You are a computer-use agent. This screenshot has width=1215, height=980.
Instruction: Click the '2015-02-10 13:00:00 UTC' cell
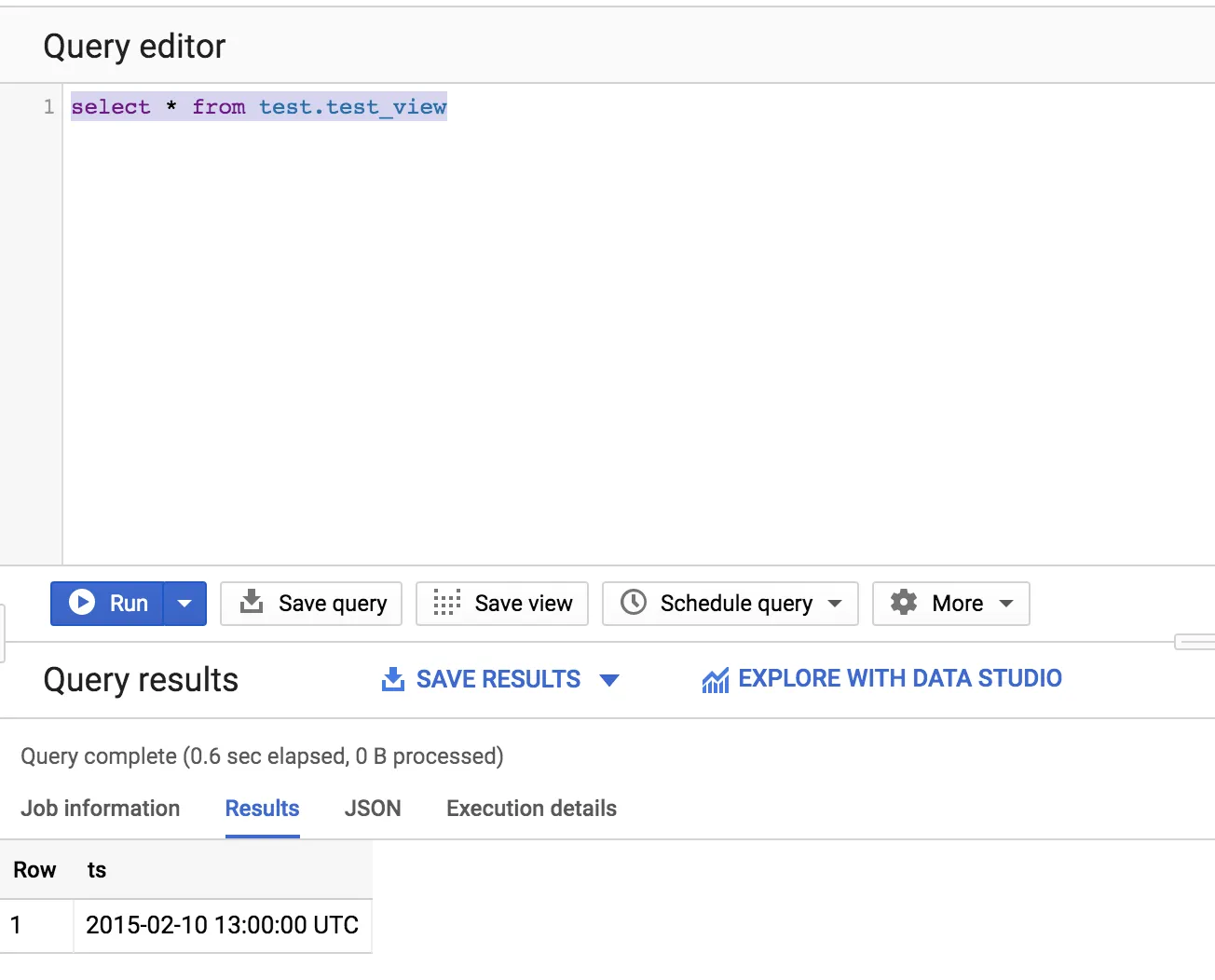(222, 925)
